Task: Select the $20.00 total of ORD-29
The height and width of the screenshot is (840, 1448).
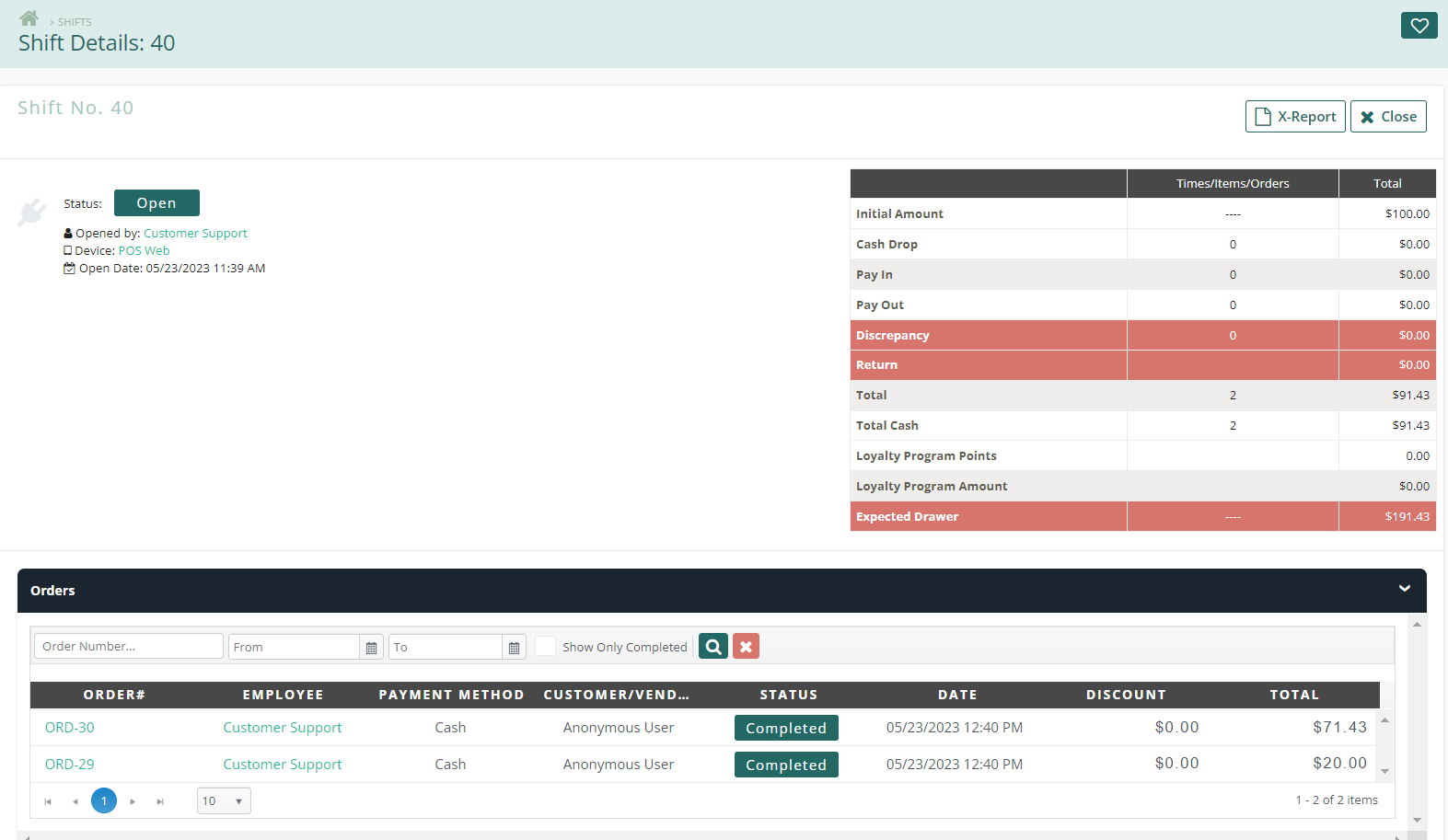Action: tap(1339, 763)
